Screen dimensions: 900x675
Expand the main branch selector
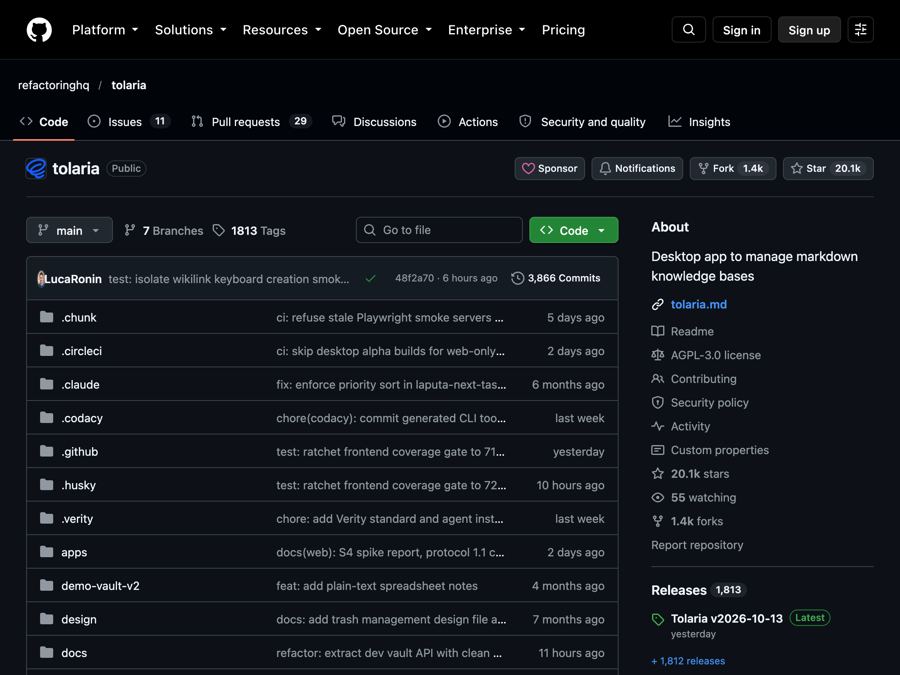(69, 230)
